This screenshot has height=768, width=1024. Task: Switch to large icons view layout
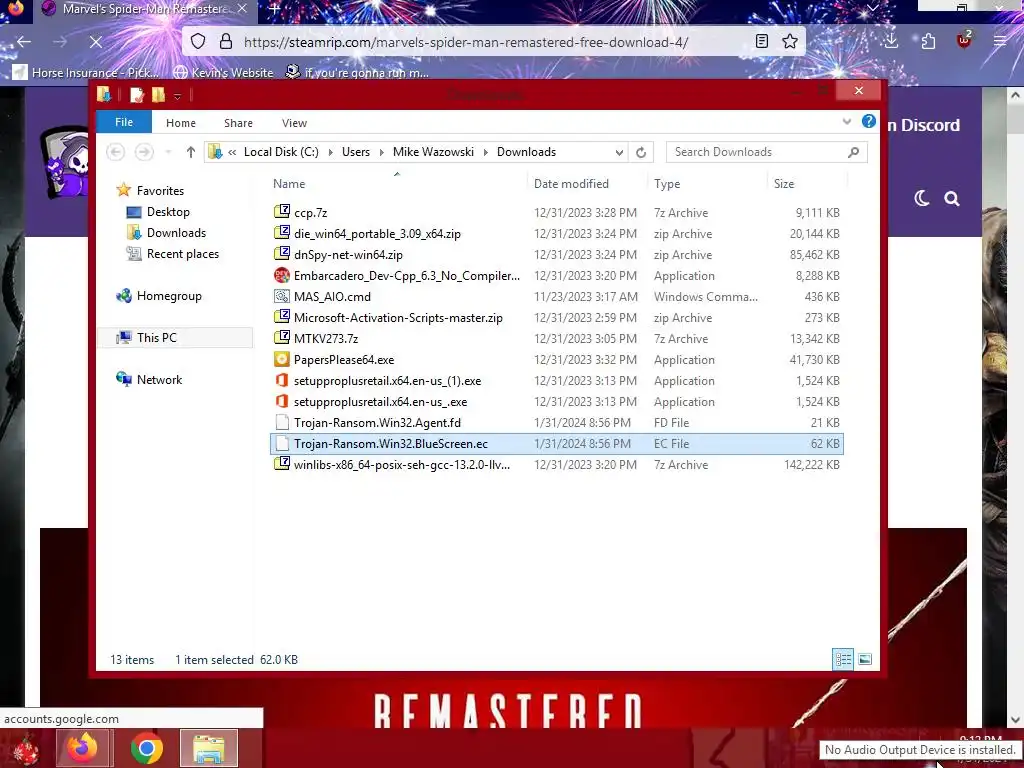point(865,659)
